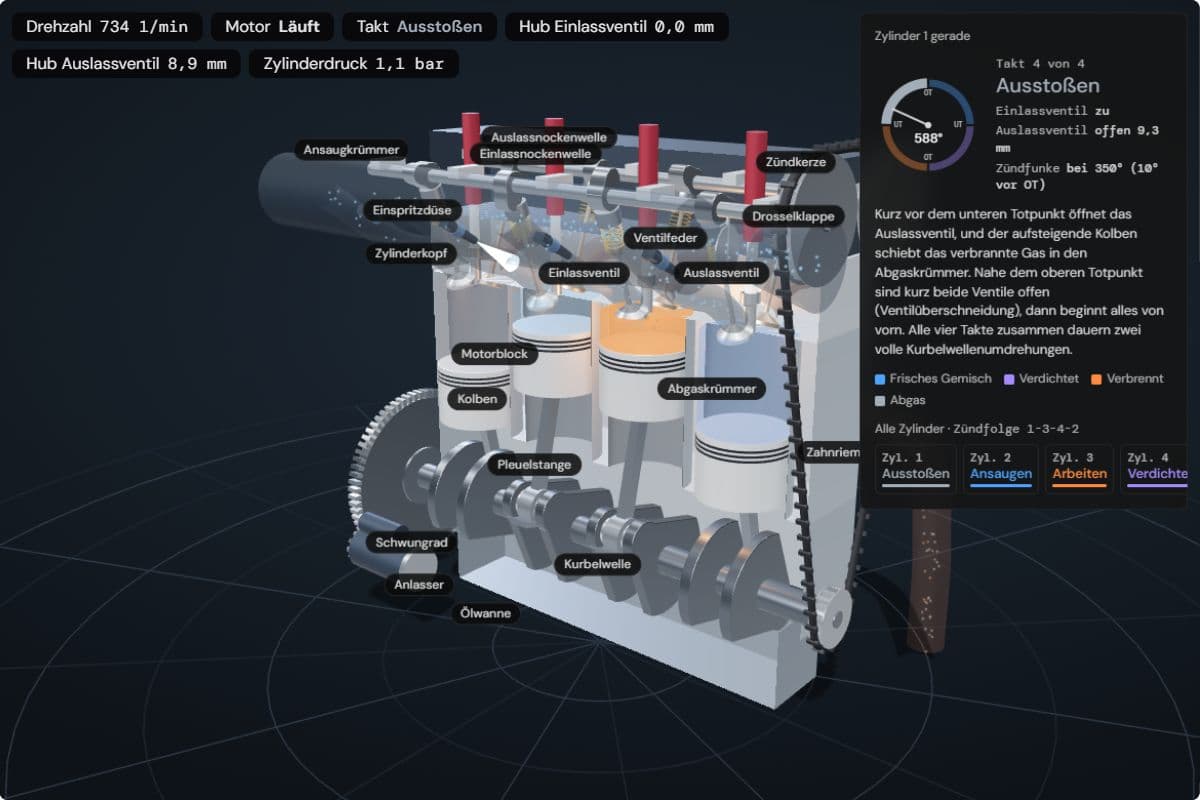Viewport: 1200px width, 800px height.
Task: Select the Einlassventil label on the 3D engine
Action: pos(585,273)
